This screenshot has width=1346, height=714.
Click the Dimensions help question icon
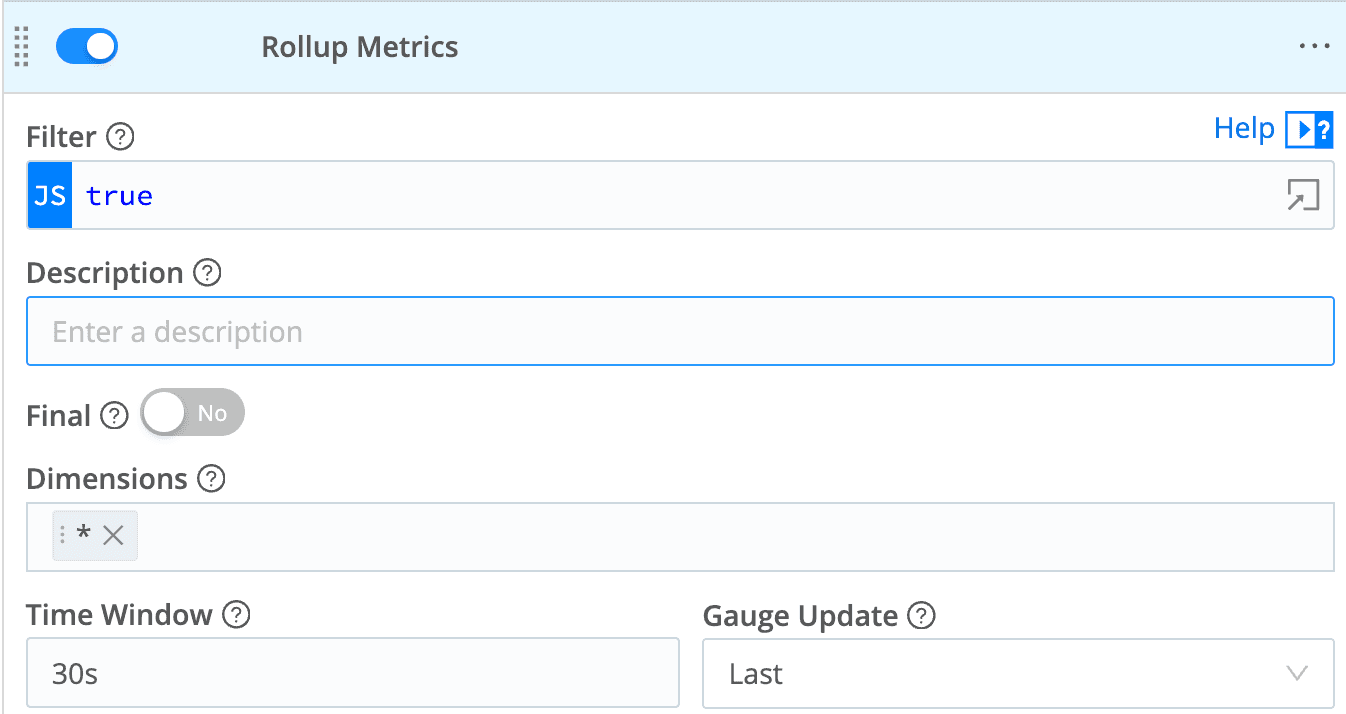(x=211, y=479)
